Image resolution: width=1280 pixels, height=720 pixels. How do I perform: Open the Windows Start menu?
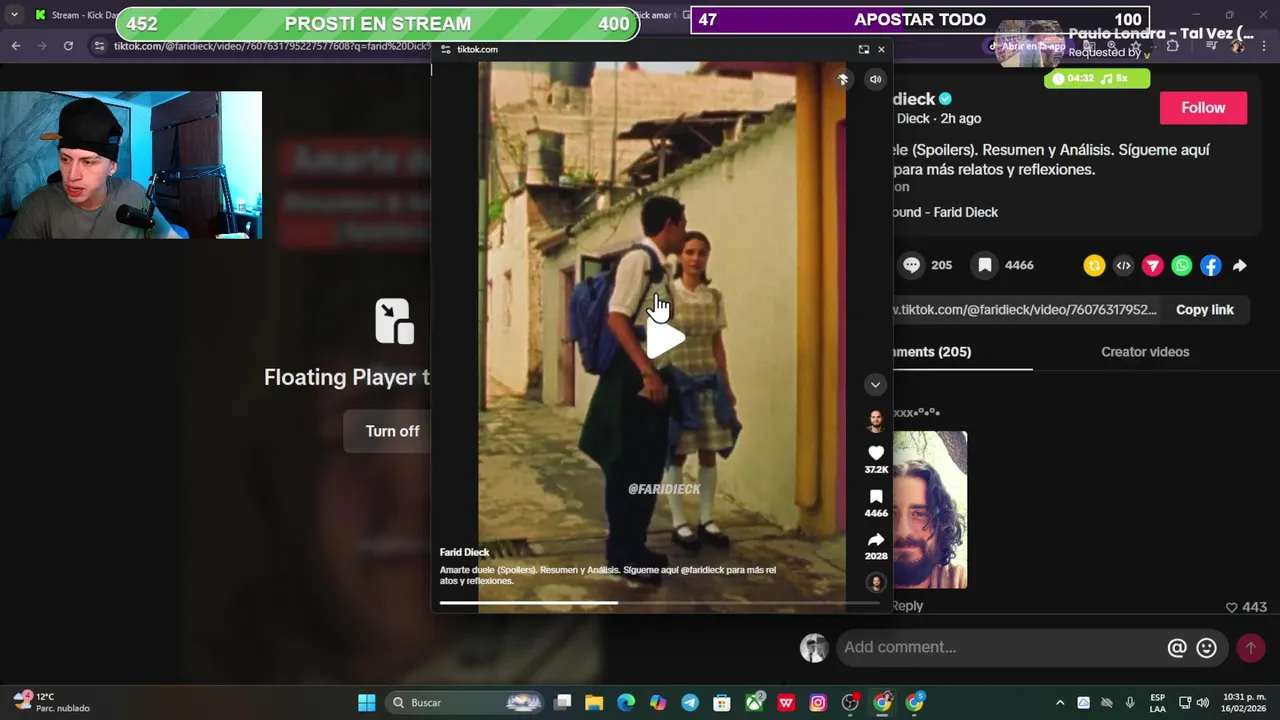point(366,702)
